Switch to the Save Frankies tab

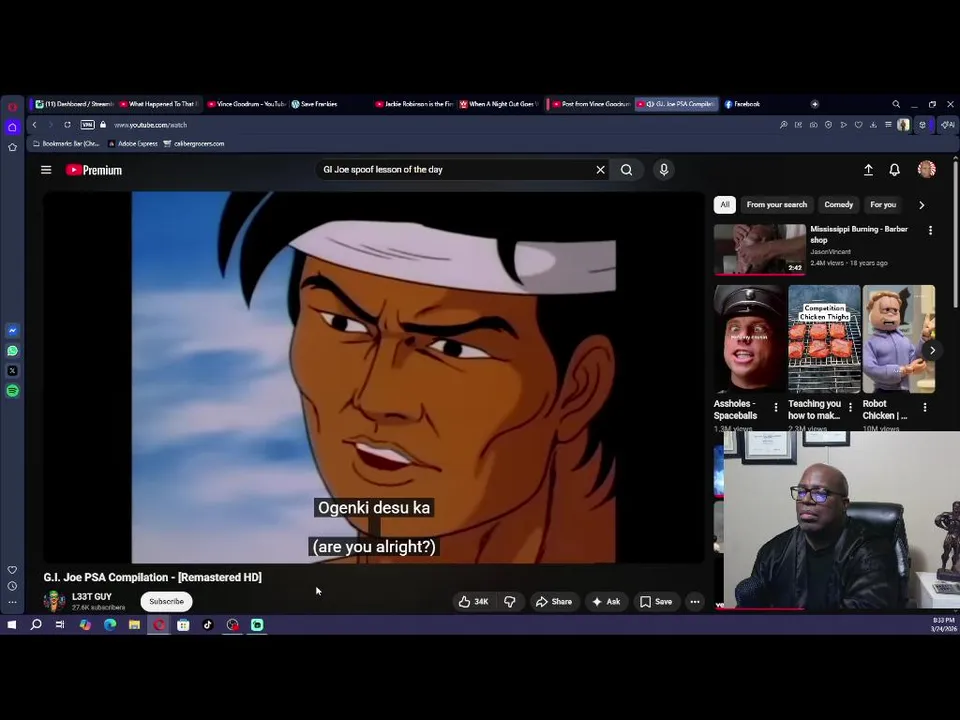[315, 104]
